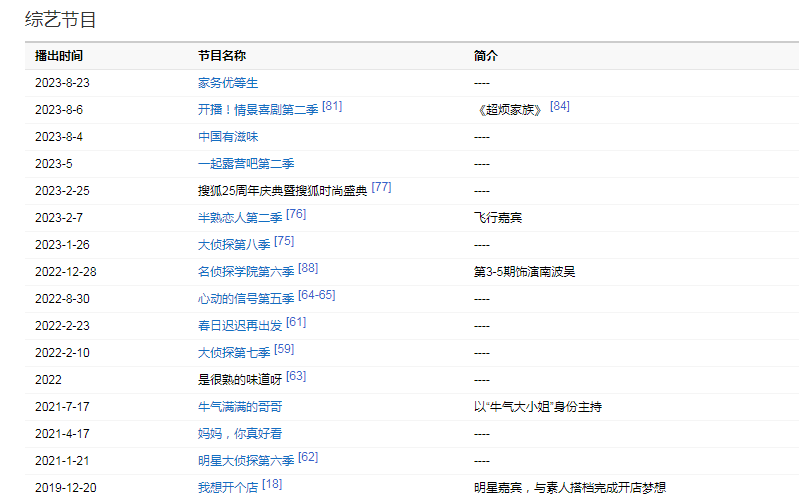Open citation [64-65] reference
The image size is (799, 499).
click(x=317, y=295)
